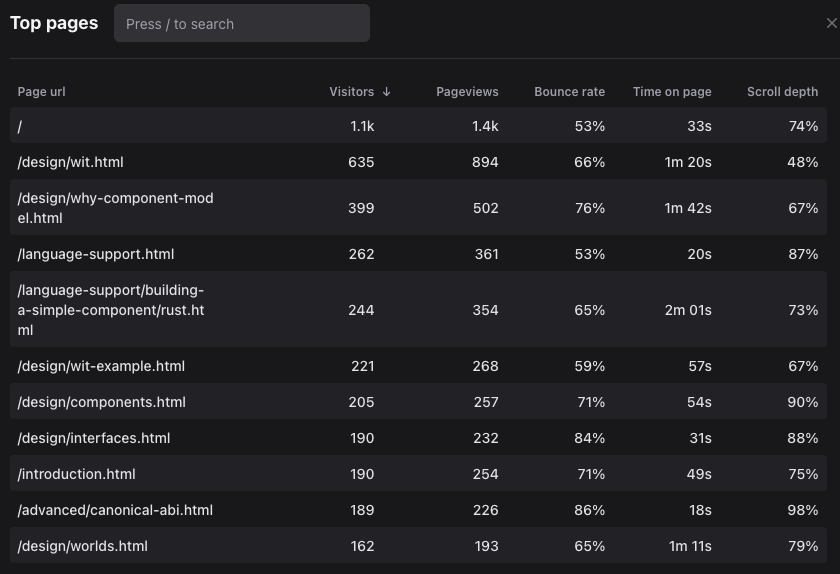Focus the Press / to search field

242,23
